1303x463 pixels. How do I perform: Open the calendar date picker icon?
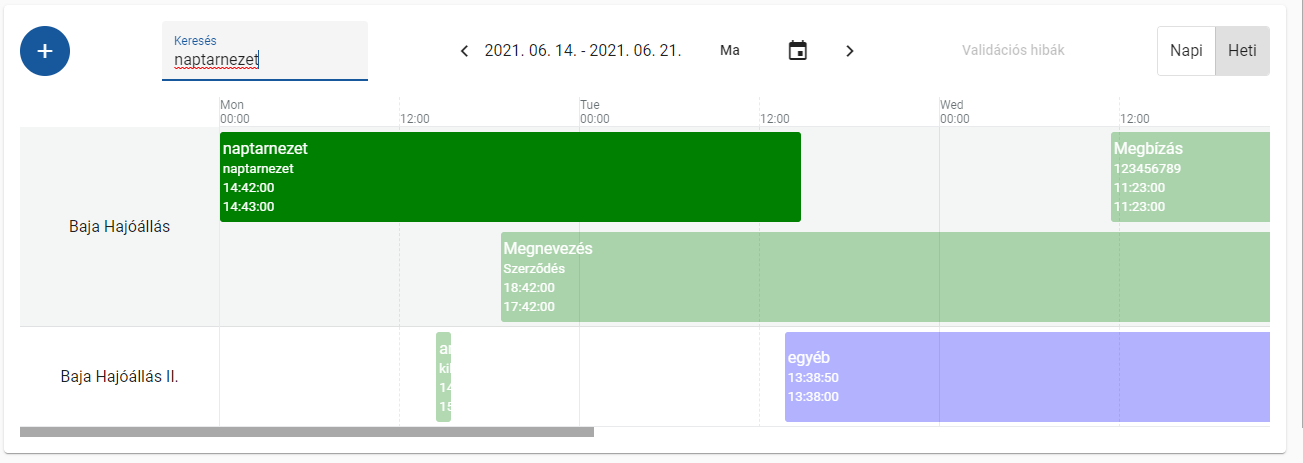pyautogui.click(x=797, y=51)
